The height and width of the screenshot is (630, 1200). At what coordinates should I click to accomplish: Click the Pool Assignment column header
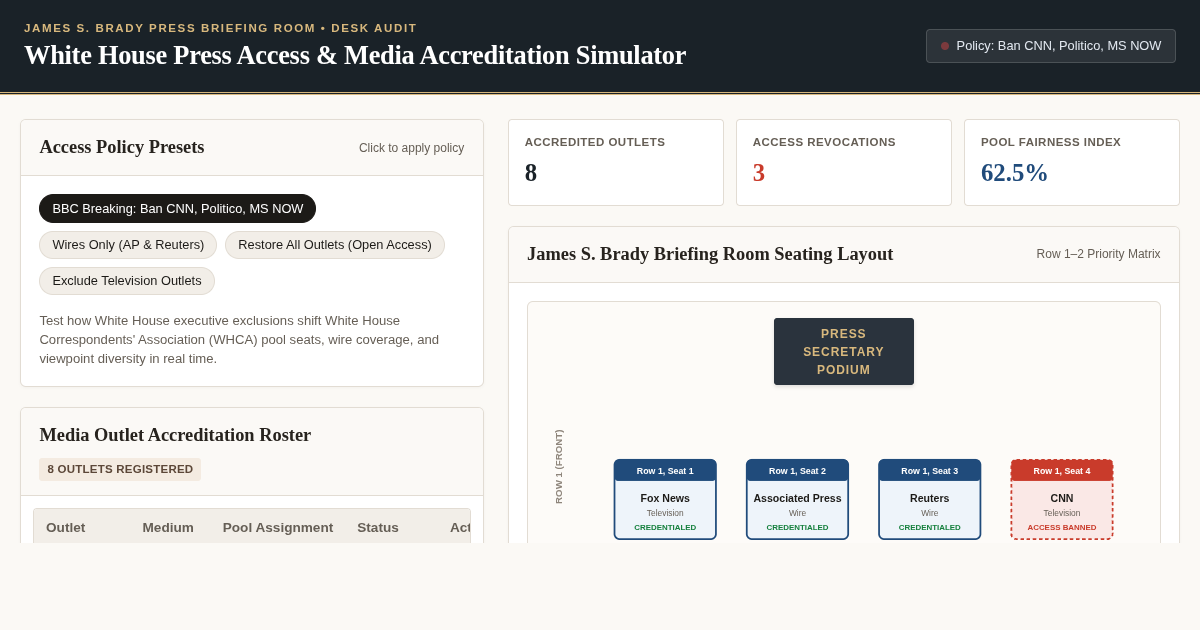pos(278,527)
